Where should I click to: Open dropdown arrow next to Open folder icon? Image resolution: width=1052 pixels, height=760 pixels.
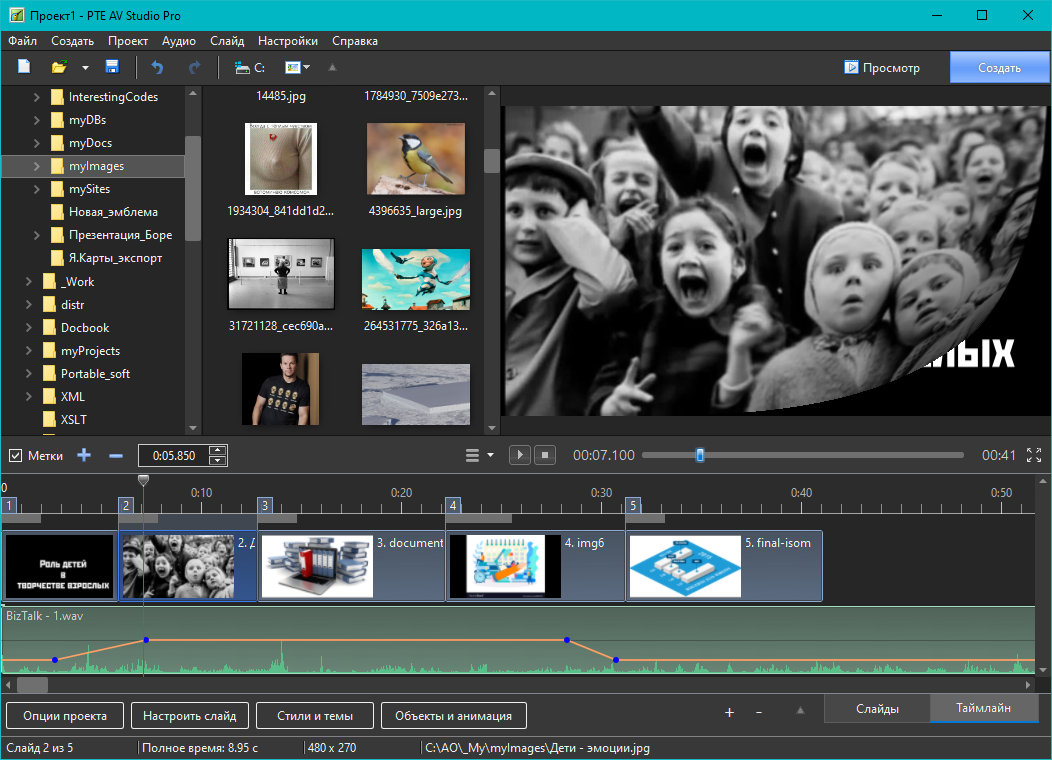click(85, 68)
